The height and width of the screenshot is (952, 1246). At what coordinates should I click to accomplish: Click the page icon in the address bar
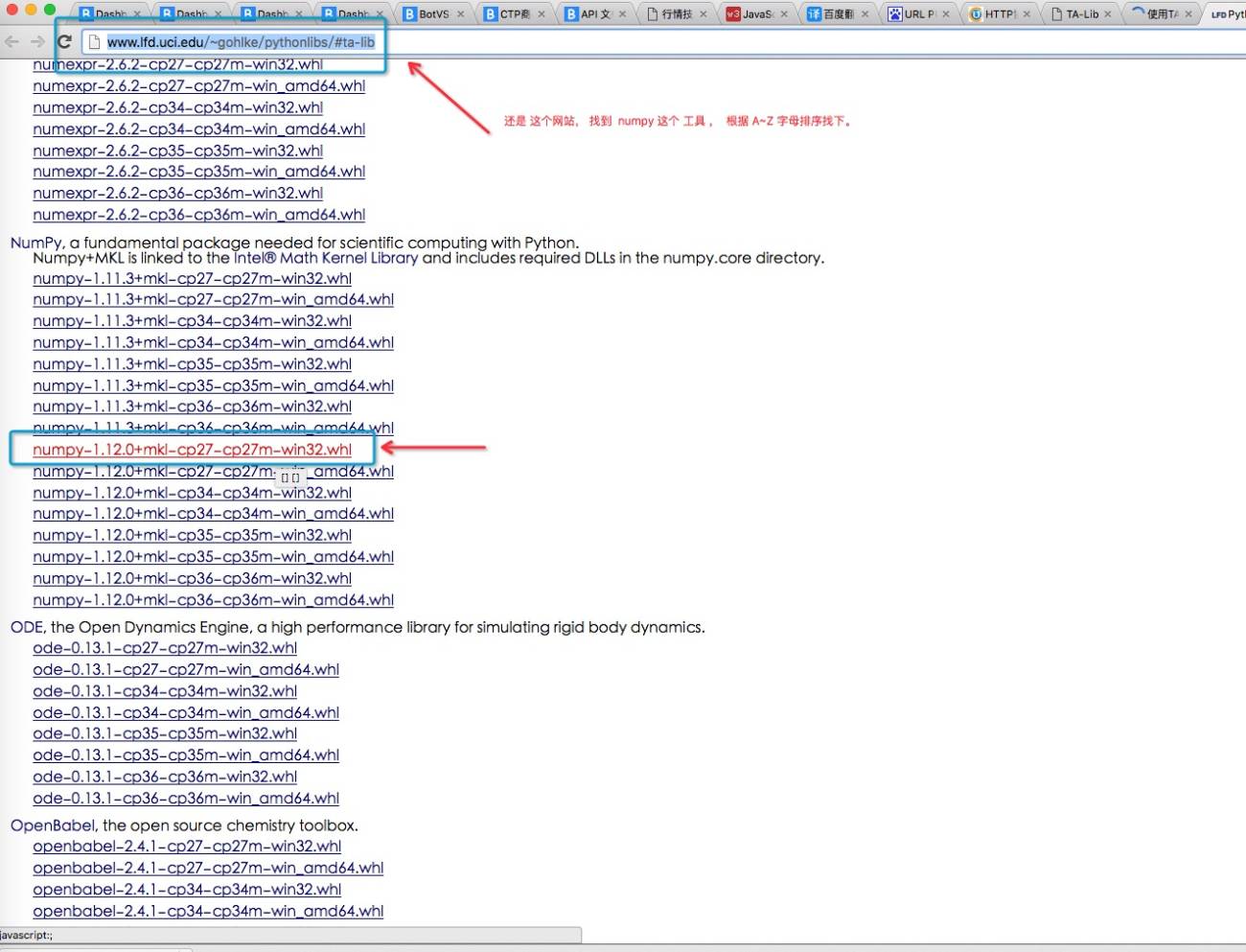[94, 42]
